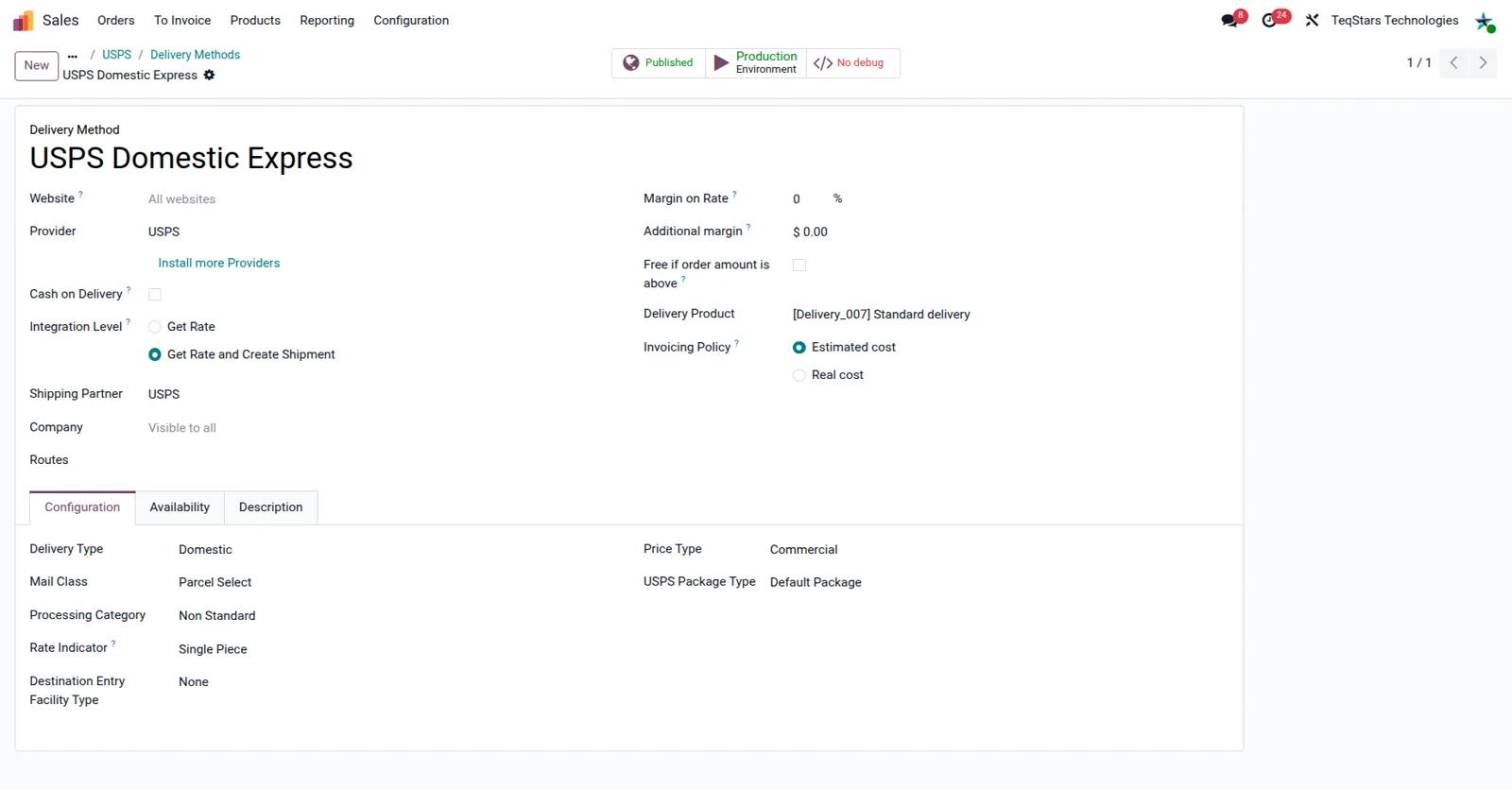Open the Configuration menu in the top bar

411,20
